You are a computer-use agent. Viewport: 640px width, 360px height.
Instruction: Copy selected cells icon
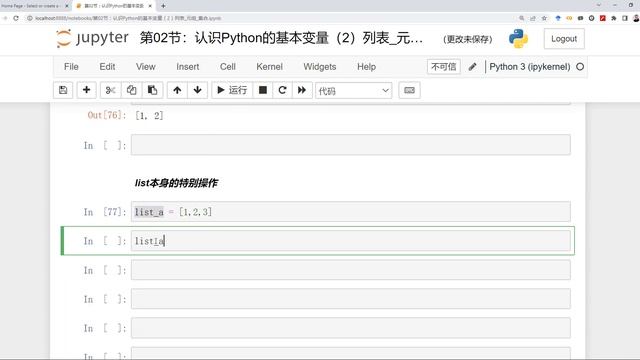click(x=131, y=90)
